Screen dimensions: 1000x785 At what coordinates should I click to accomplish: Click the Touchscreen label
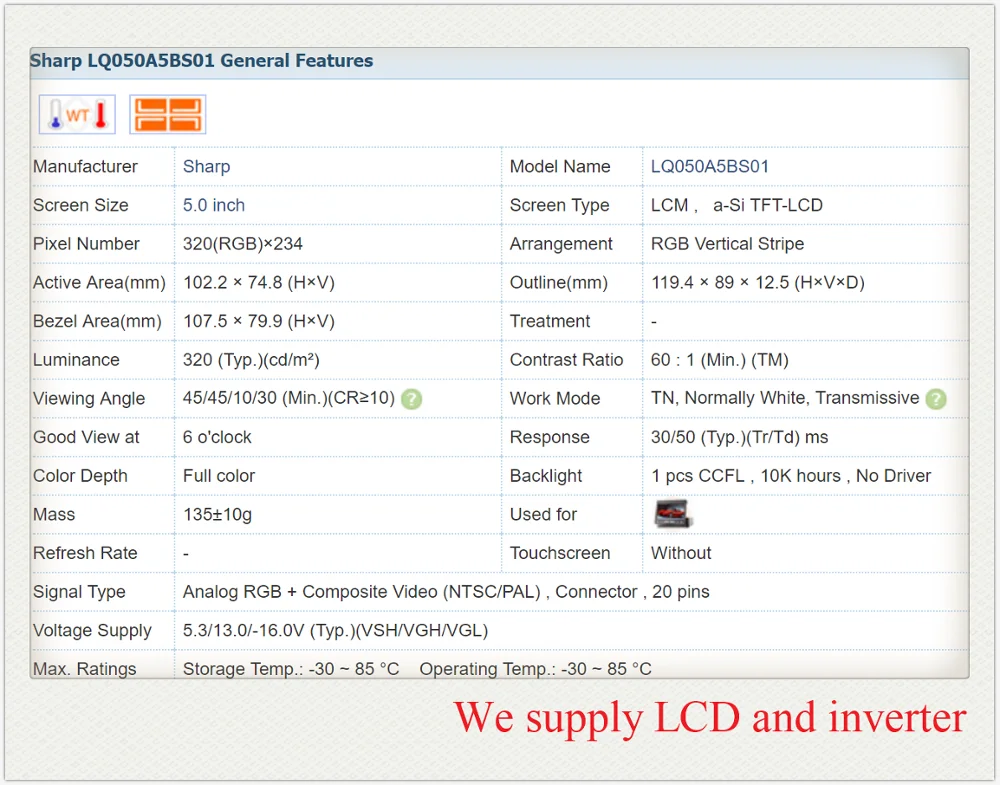[x=560, y=553]
